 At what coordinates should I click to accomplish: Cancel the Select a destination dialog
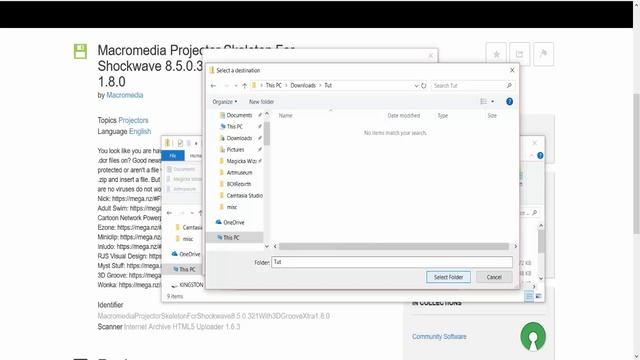[494, 277]
